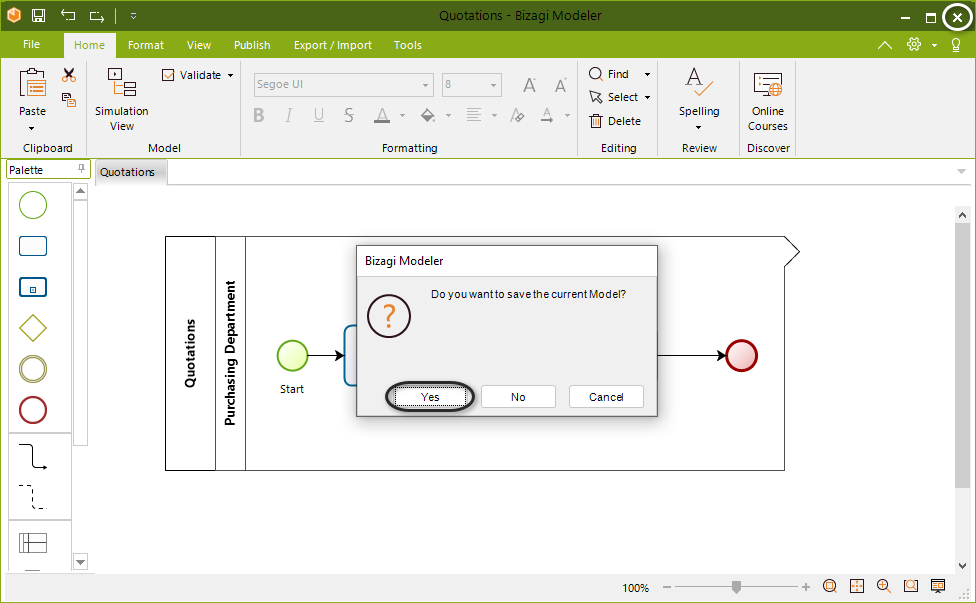Select Gateway diamond in palette
The height and width of the screenshot is (603, 976).
click(33, 328)
